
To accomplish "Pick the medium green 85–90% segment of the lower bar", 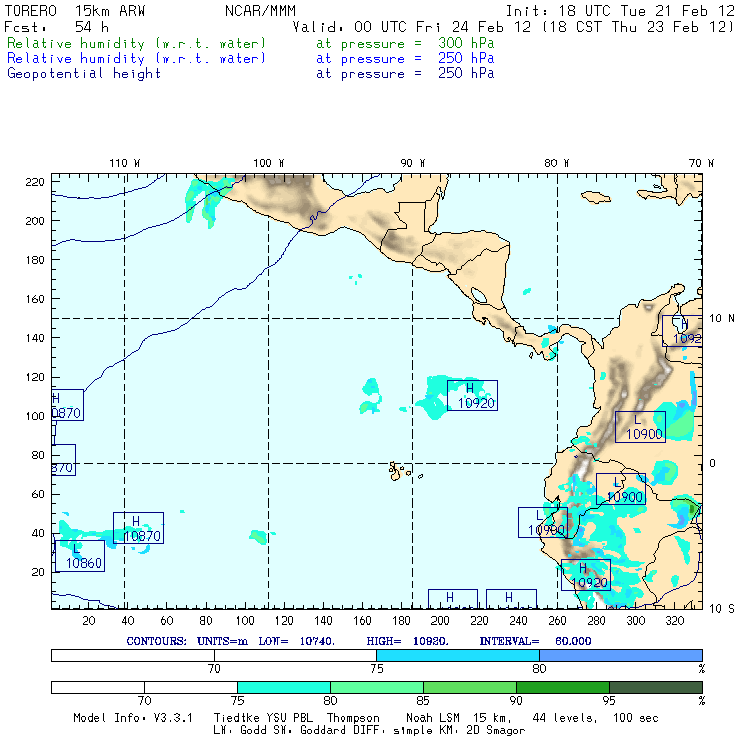I will tap(470, 687).
